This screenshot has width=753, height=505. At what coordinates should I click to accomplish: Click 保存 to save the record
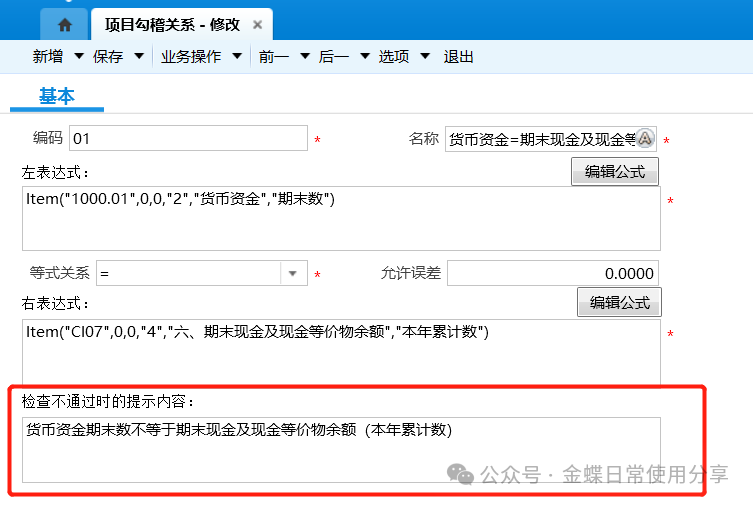point(108,57)
